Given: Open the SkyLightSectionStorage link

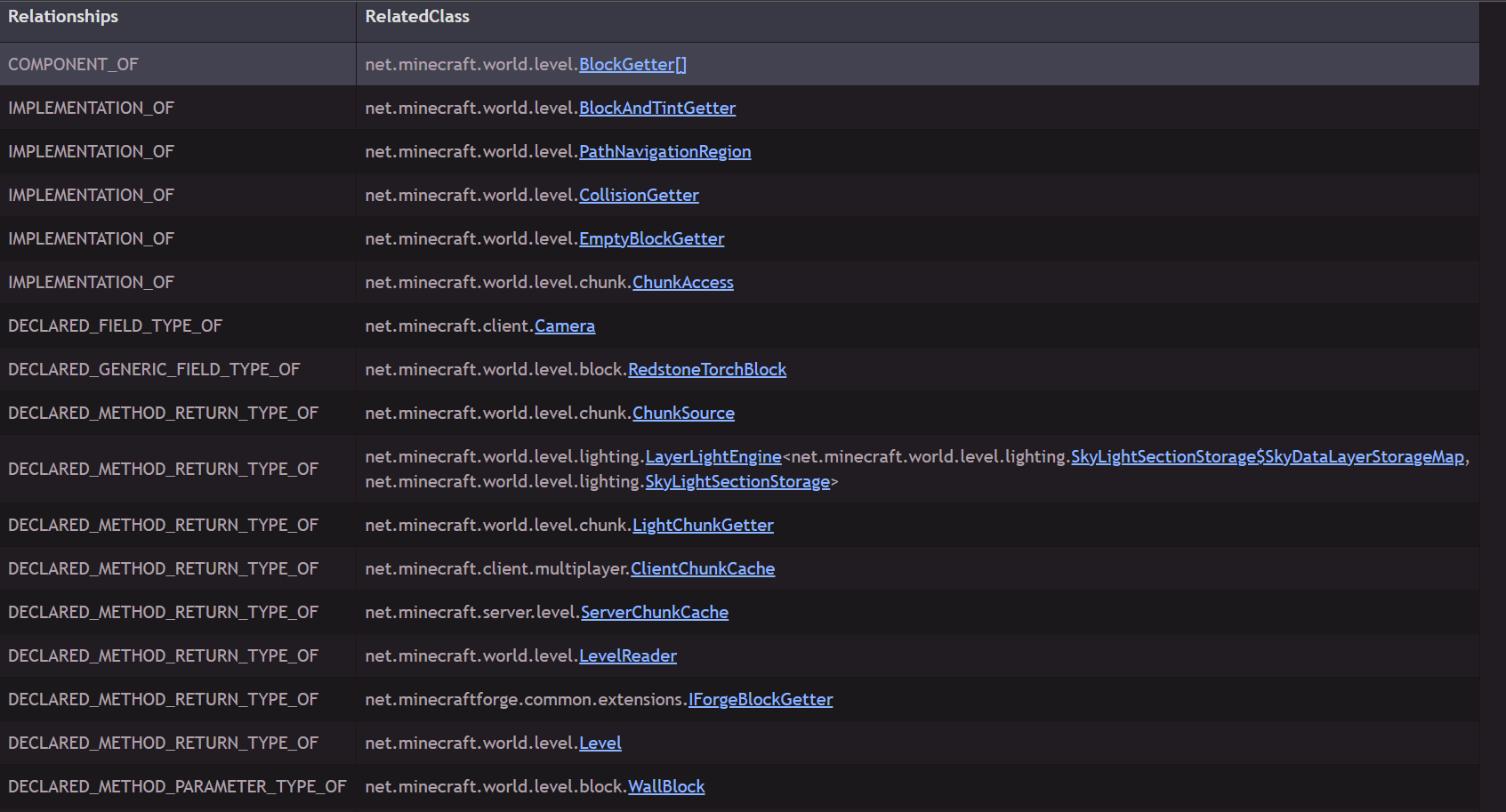Looking at the screenshot, I should [x=737, y=481].
